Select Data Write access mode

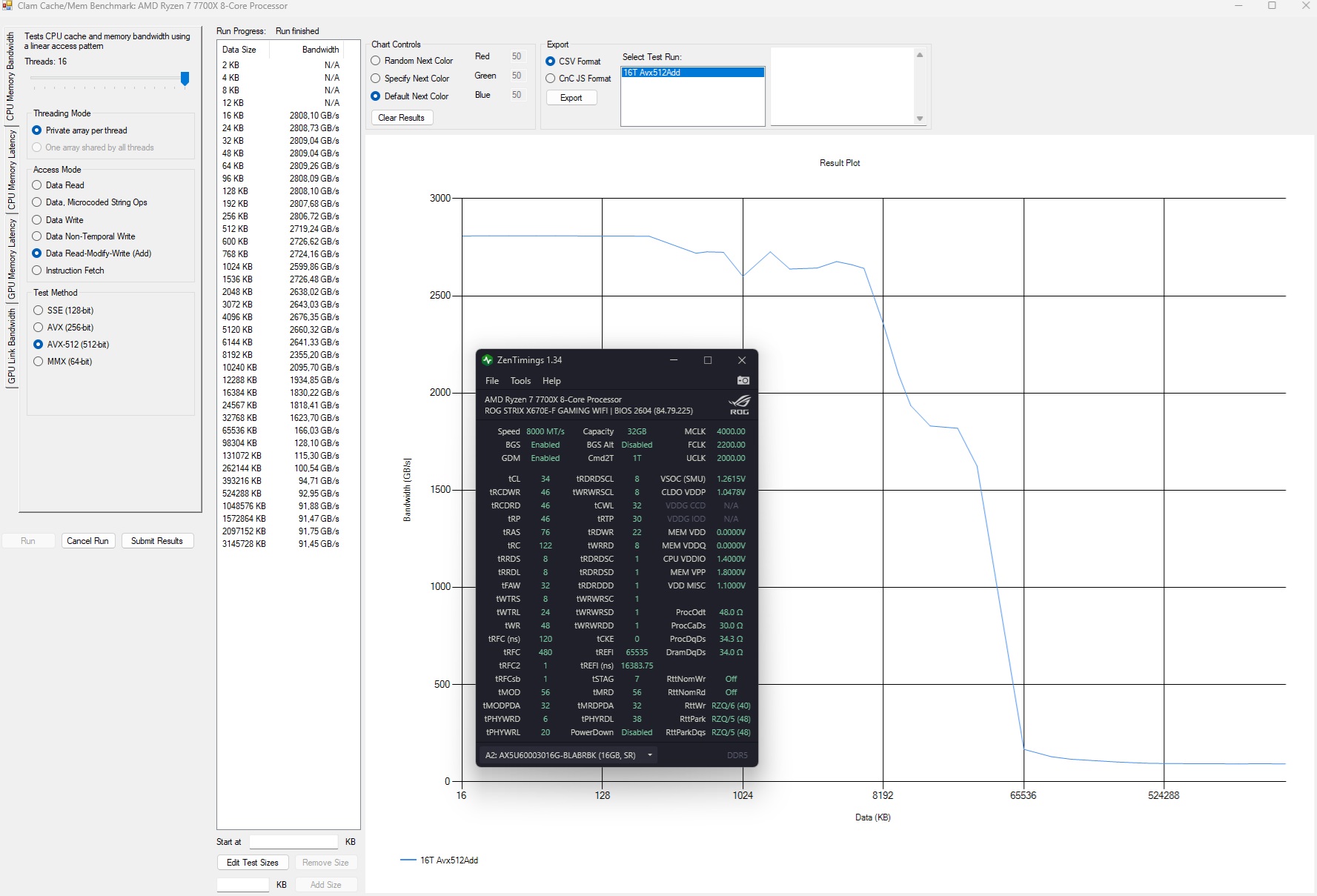(x=58, y=220)
